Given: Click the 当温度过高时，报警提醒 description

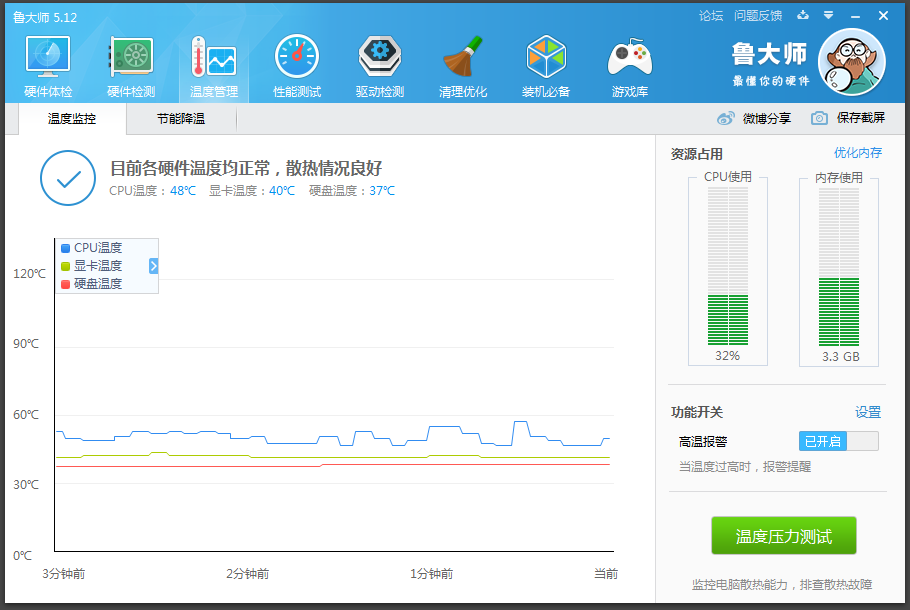Looking at the screenshot, I should pos(745,467).
